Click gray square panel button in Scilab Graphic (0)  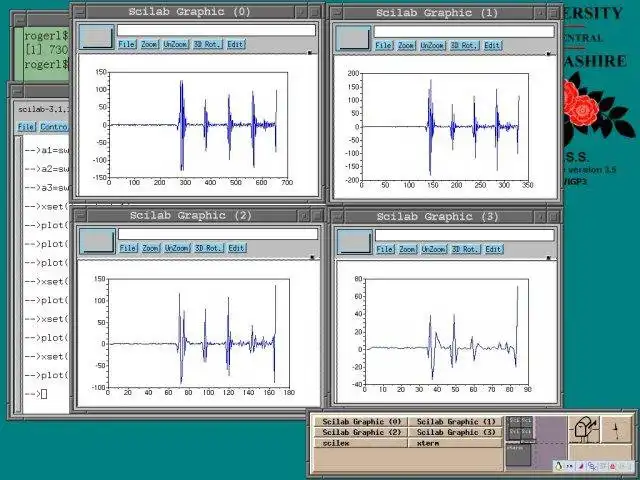coord(96,37)
